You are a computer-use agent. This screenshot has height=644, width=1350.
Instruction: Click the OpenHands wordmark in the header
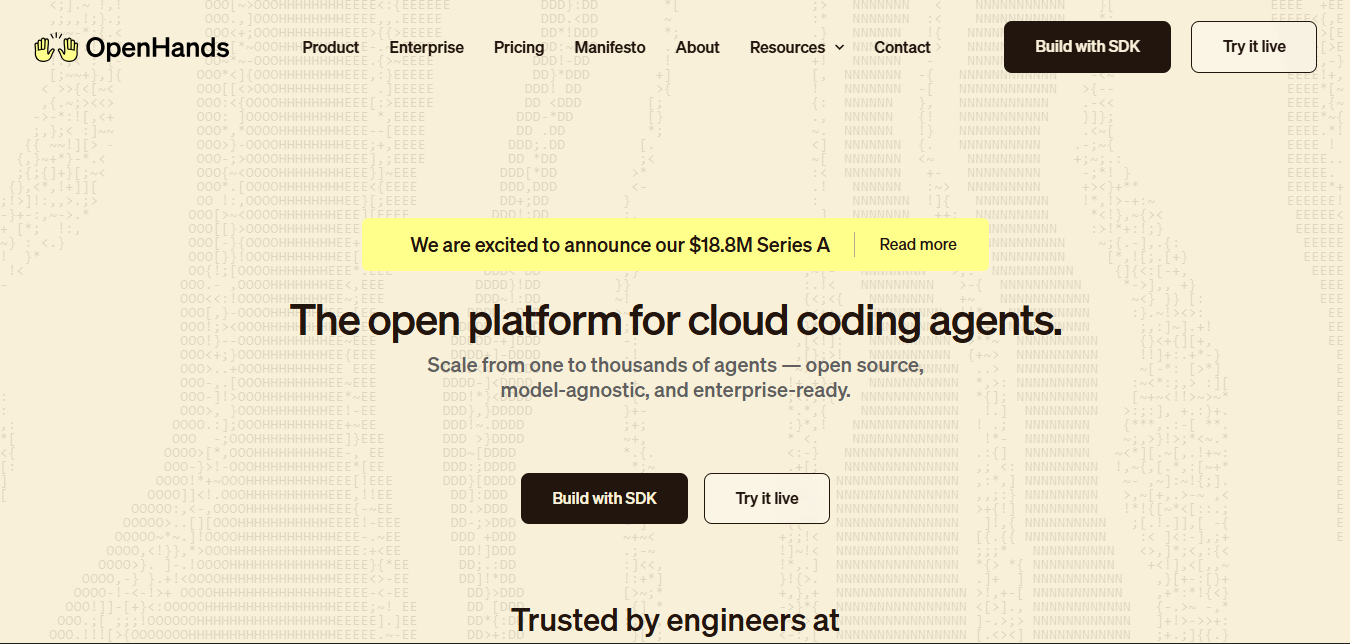click(158, 46)
